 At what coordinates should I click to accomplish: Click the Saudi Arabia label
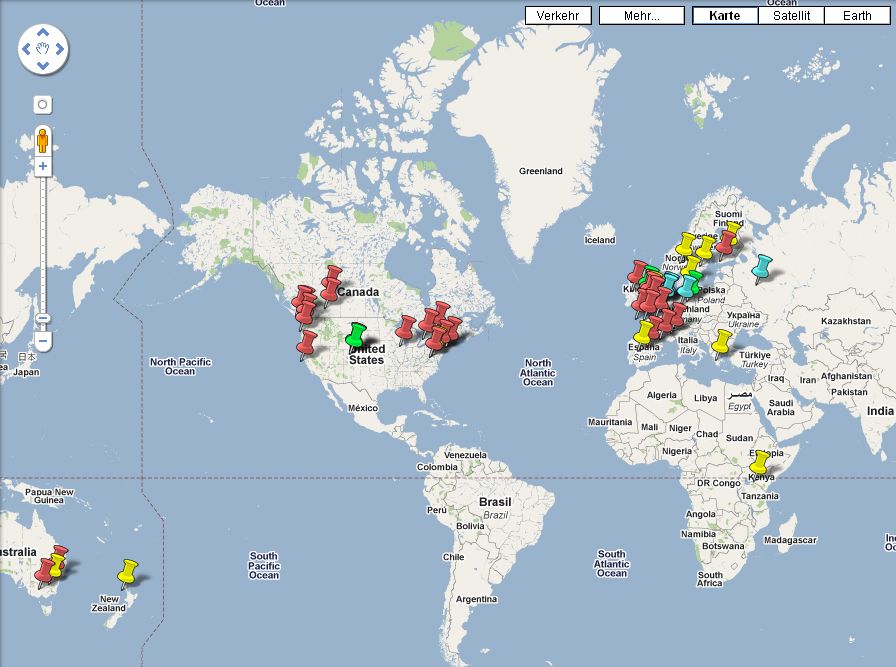pyautogui.click(x=781, y=408)
